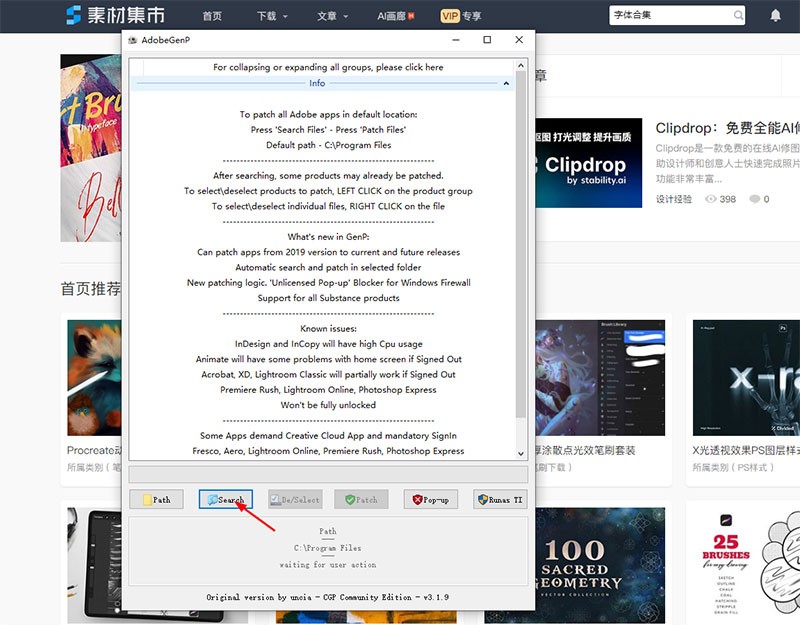Viewport: 800px width, 625px height.
Task: Click the vertical scrollbar thumb in AdobeGenP
Action: click(520, 244)
